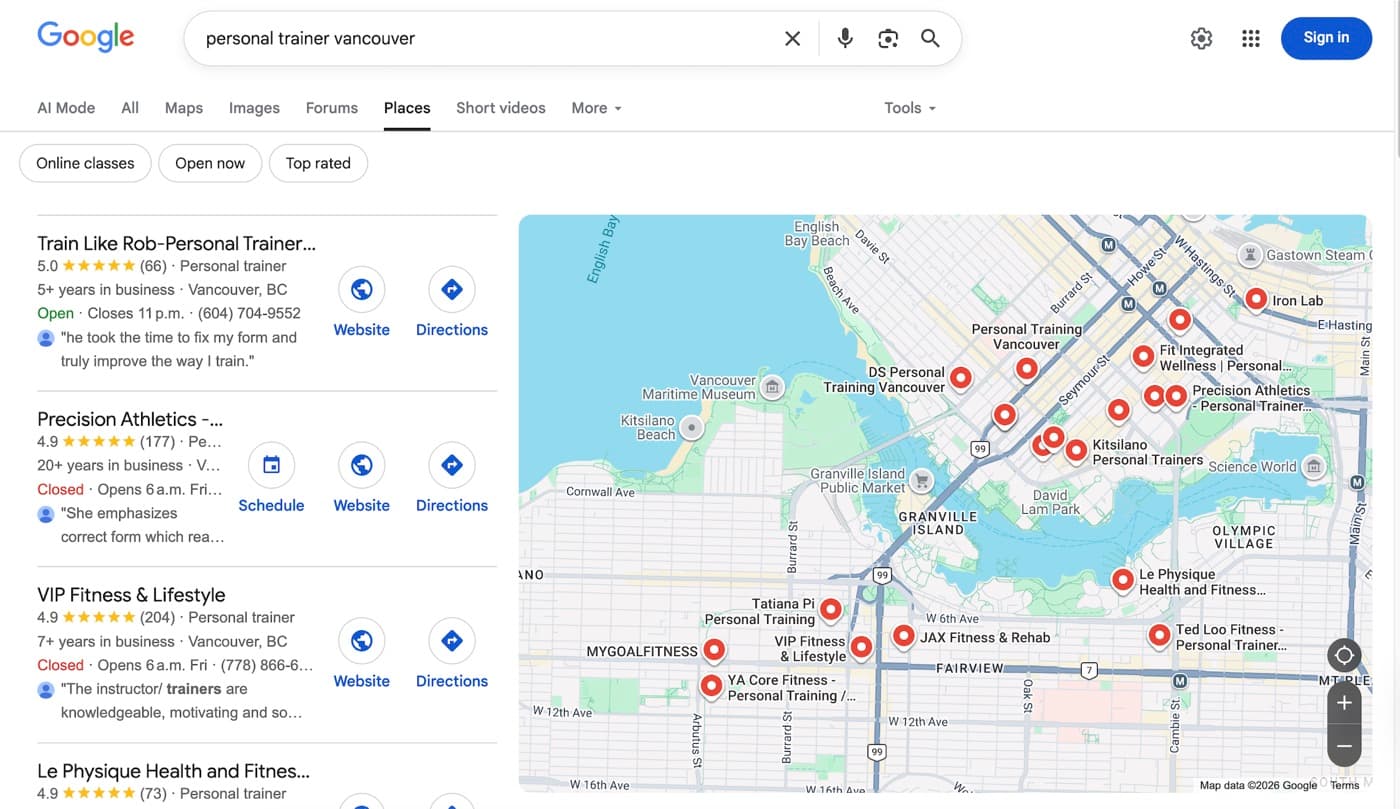Click the Science World marker
Viewport: 1400px width, 809px height.
tap(1314, 466)
